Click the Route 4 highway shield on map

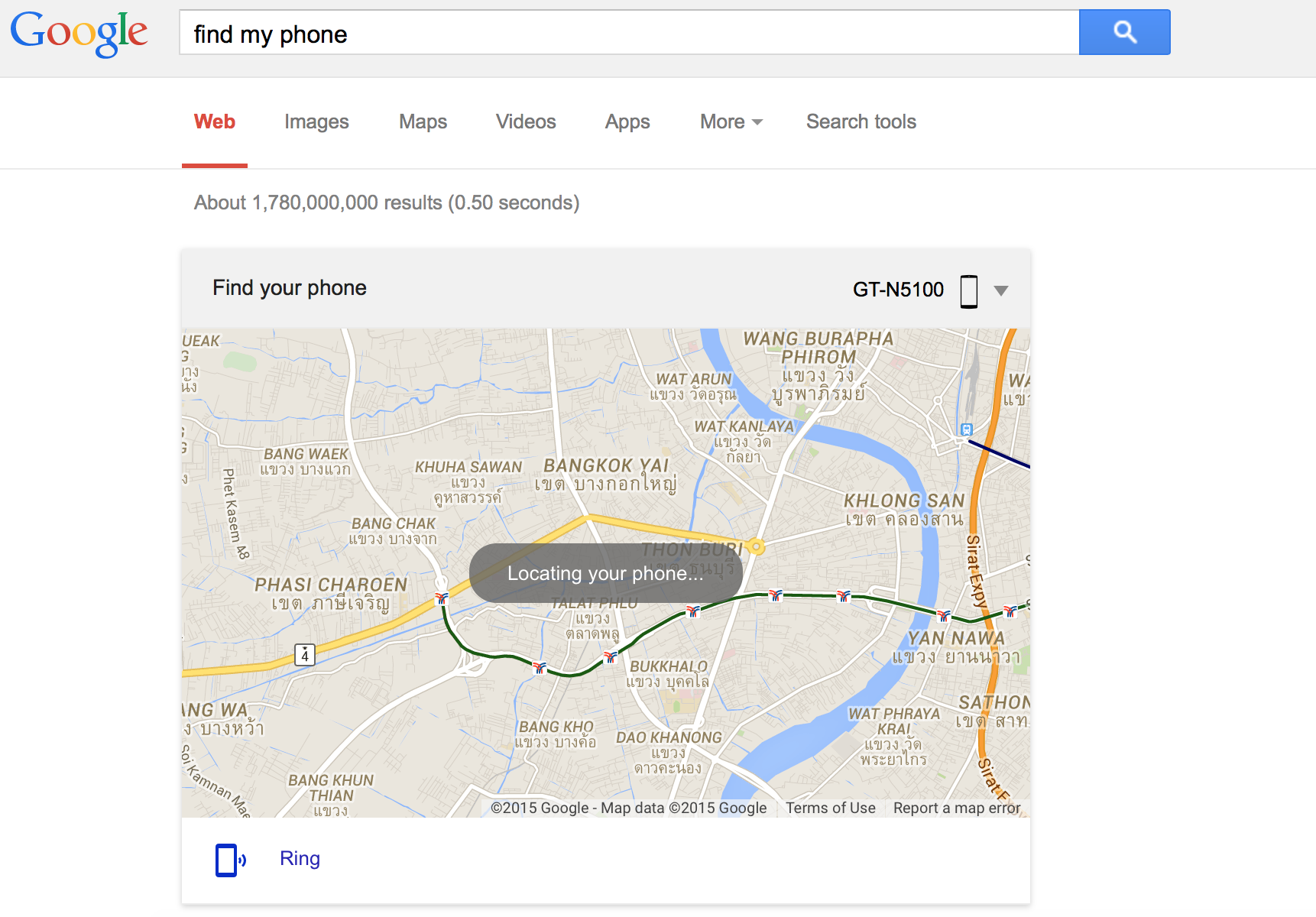coord(305,655)
